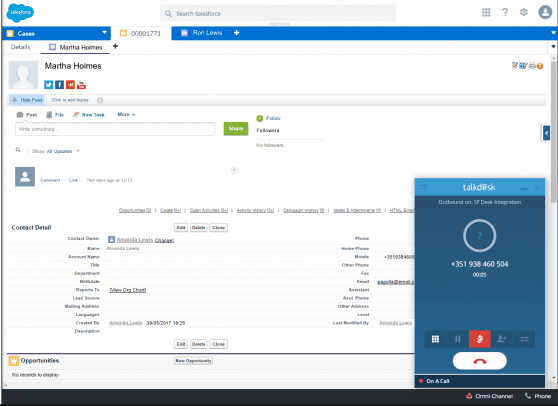Open the subtab bar overflow arrow
Image resolution: width=558 pixels, height=406 pixels.
pyautogui.click(x=553, y=47)
